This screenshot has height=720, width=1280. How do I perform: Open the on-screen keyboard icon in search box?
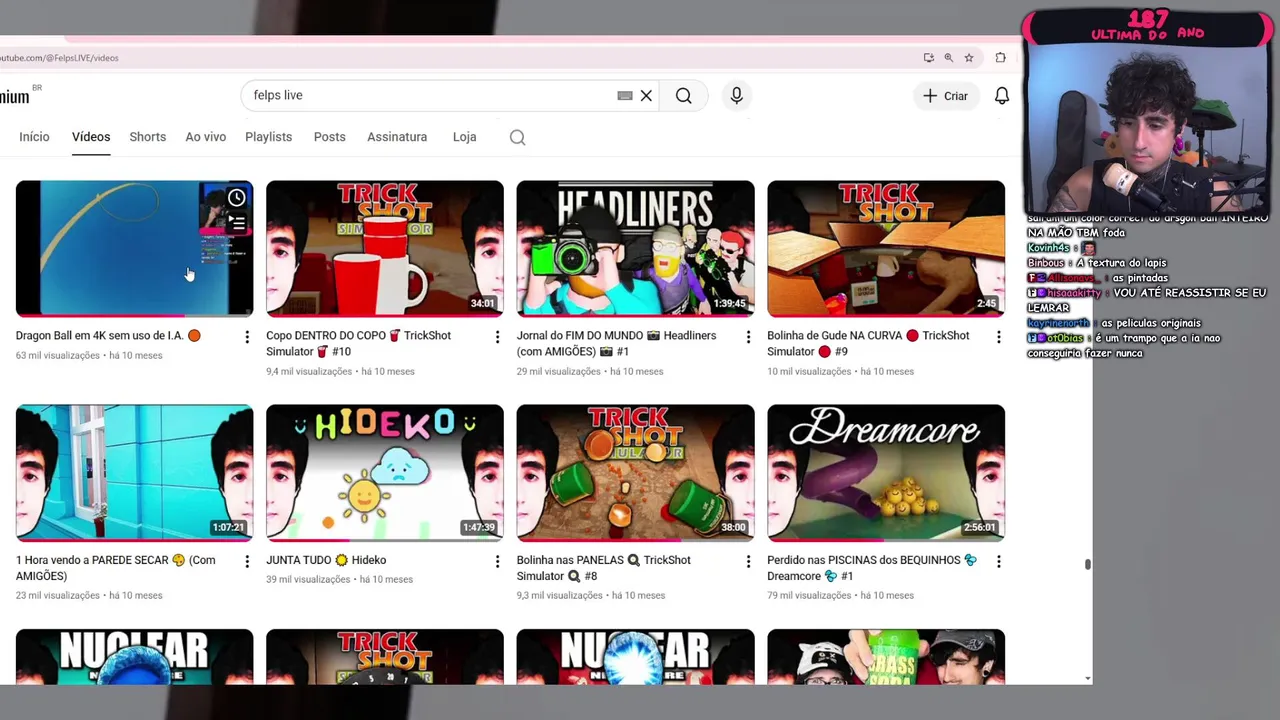(625, 95)
